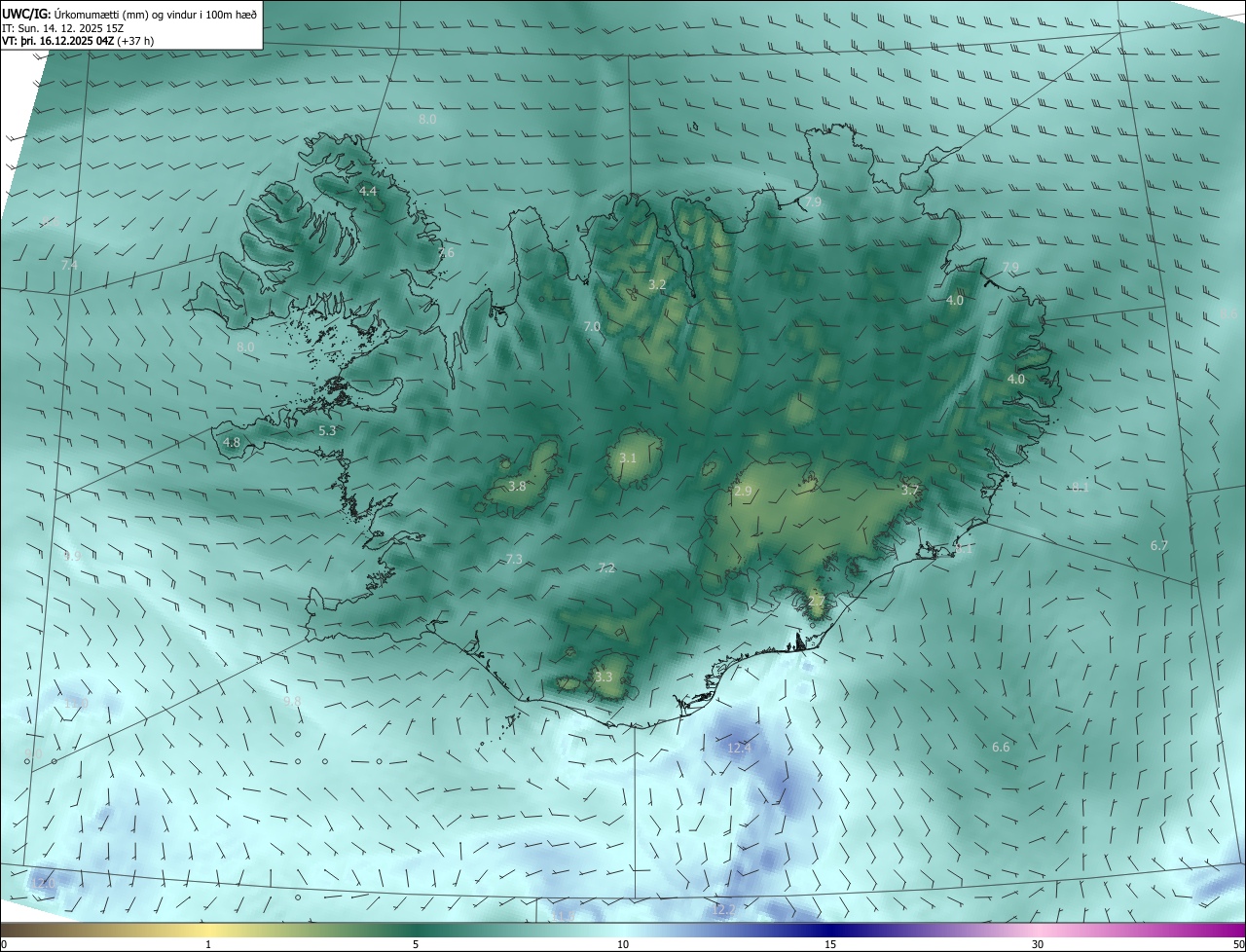The width and height of the screenshot is (1246, 952).
Task: Click the 6.6 value label over the southeastern sea
Action: (x=1001, y=747)
